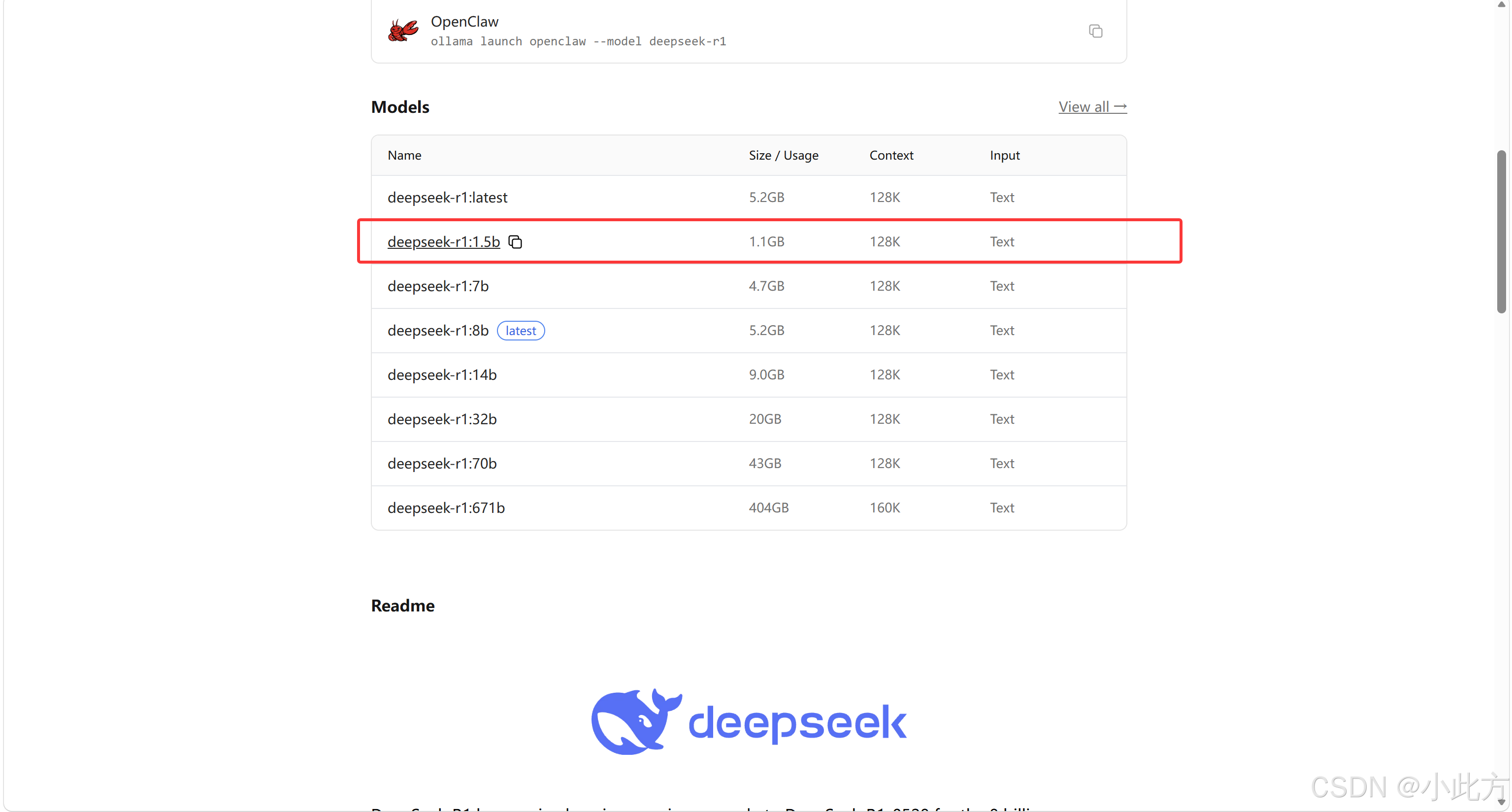Screen dimensions: 1512x812
Task: Click the Name column header
Action: coord(404,156)
